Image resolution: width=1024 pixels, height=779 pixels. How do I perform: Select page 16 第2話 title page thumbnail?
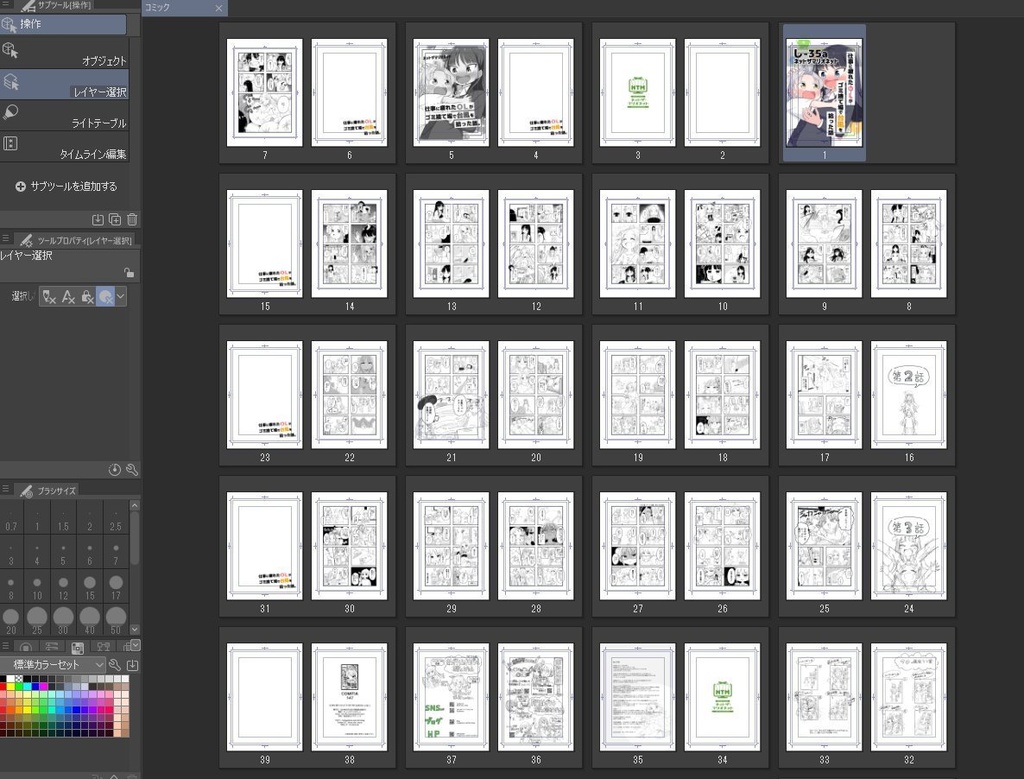click(x=909, y=394)
